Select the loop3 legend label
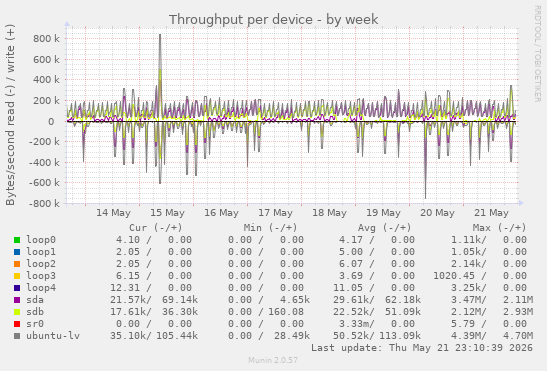The height and width of the screenshot is (371, 547). pyautogui.click(x=41, y=276)
